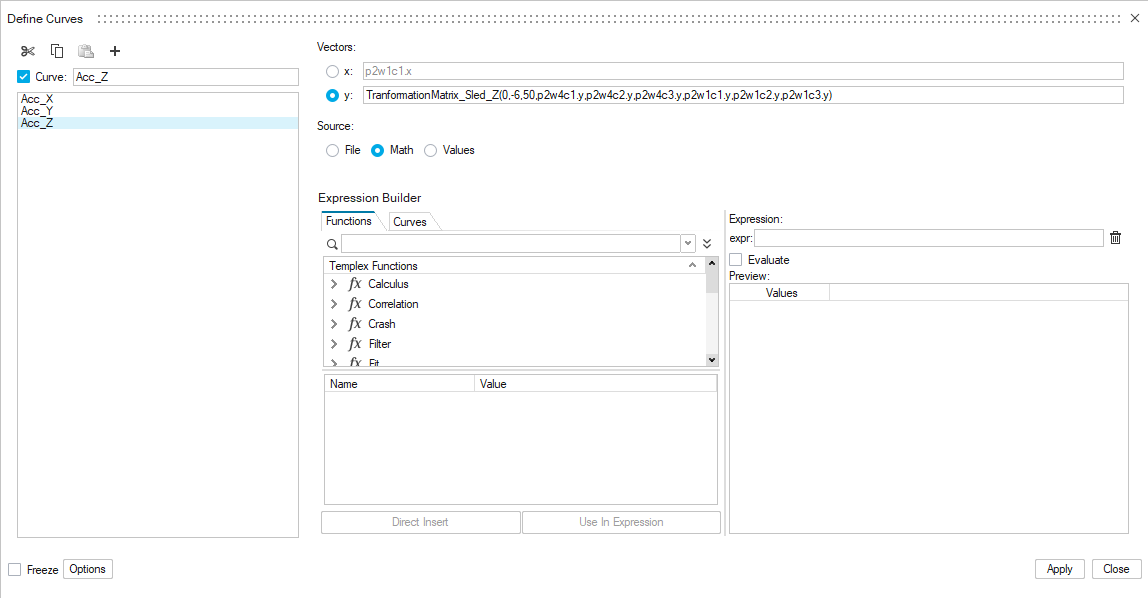Click the y vector expression field
The image size is (1148, 598).
(x=743, y=95)
